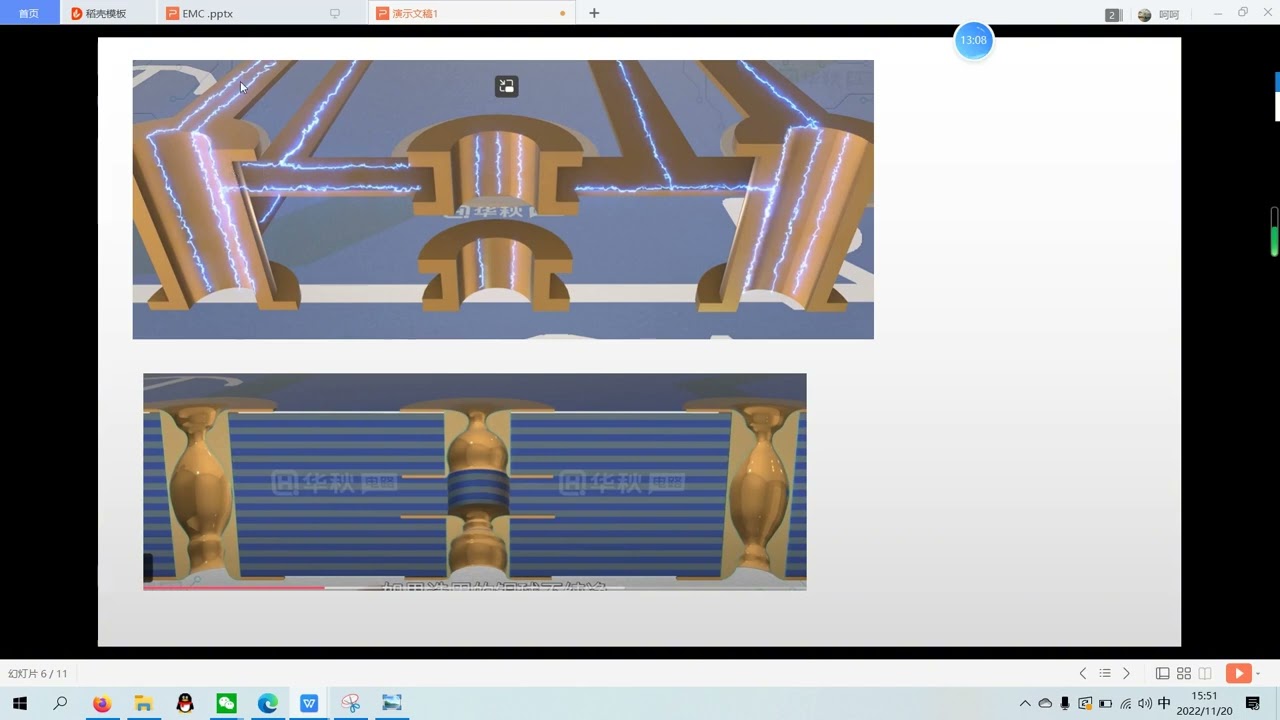The image size is (1280, 720).
Task: Expand slideshow options dropdown arrow
Action: point(1257,674)
